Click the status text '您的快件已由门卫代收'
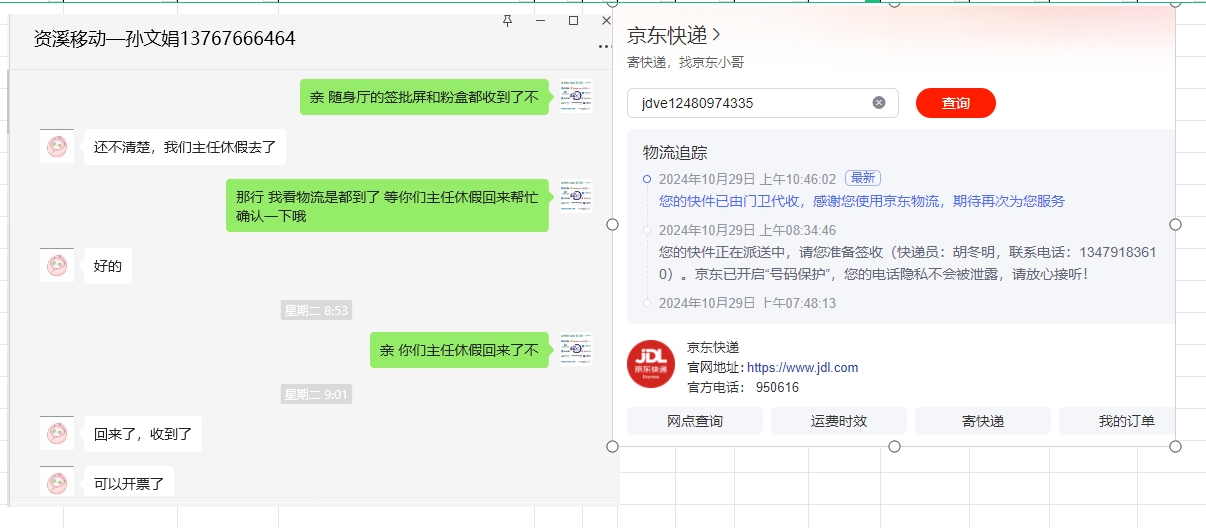 (x=862, y=201)
